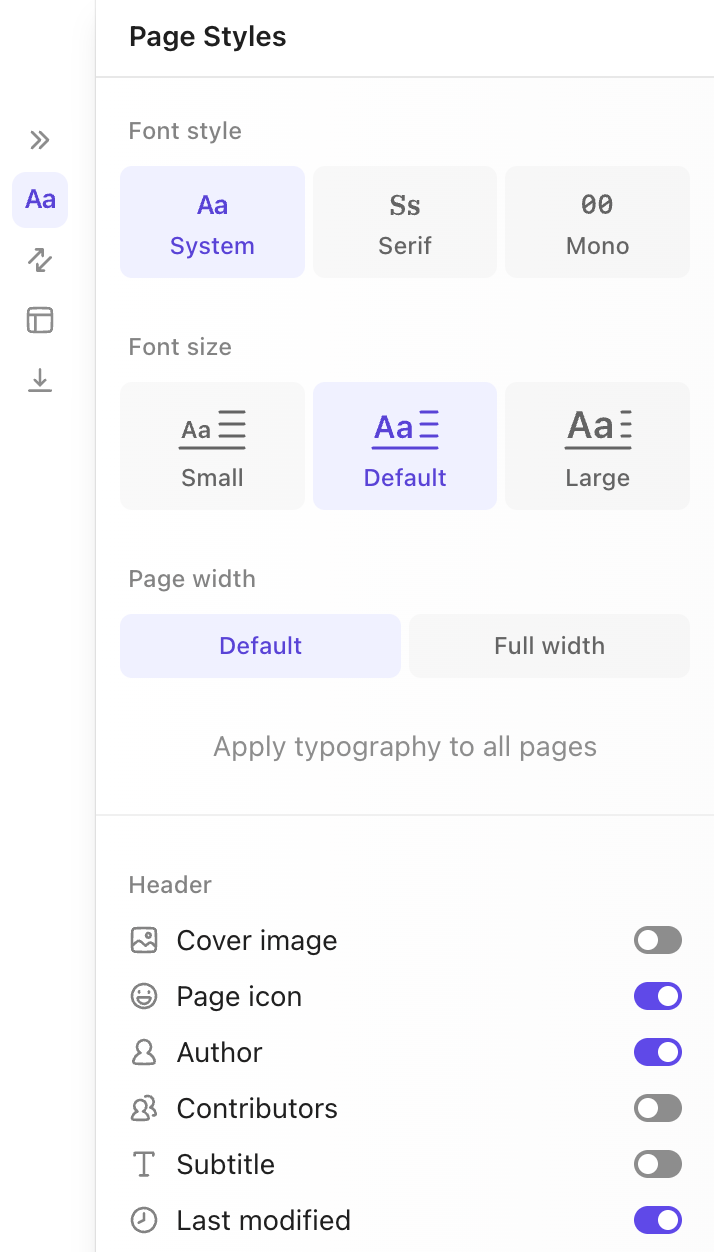Select the System font style option
Screen dimensions: 716x1252
coord(212,221)
